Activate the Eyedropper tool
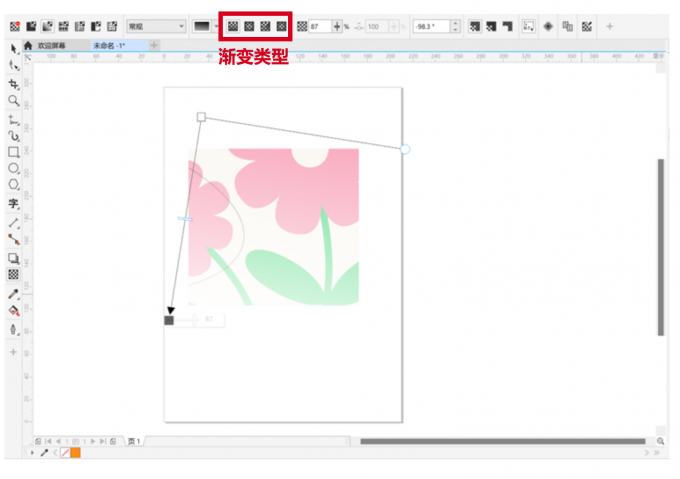This screenshot has width=680, height=479. pyautogui.click(x=14, y=294)
